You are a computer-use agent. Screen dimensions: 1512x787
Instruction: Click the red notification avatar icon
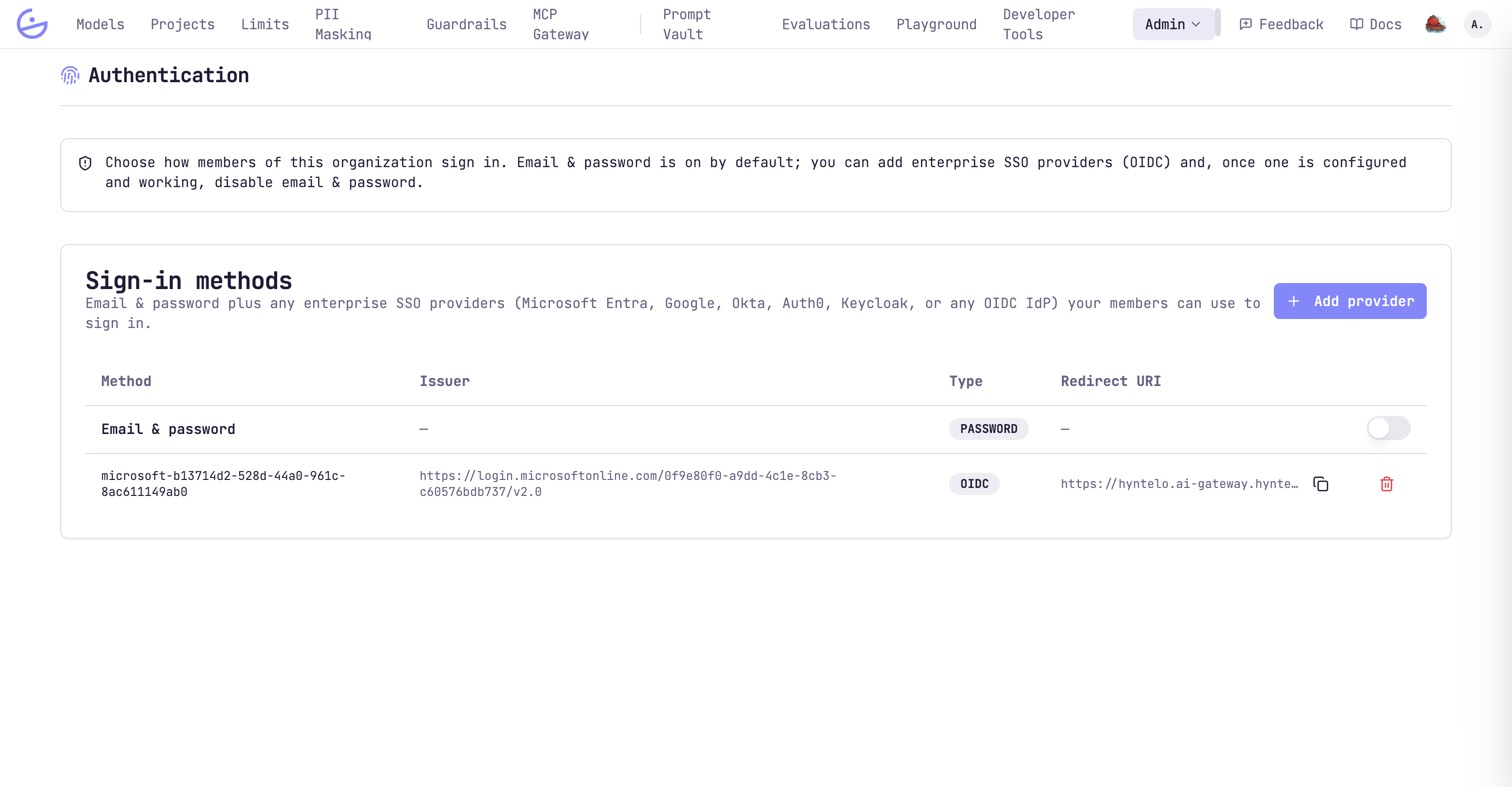(x=1435, y=24)
